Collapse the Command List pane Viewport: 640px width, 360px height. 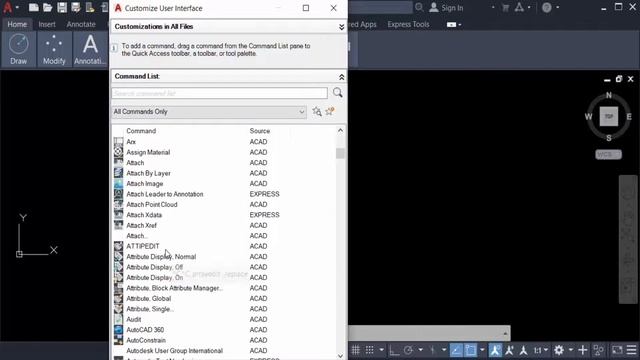342,77
